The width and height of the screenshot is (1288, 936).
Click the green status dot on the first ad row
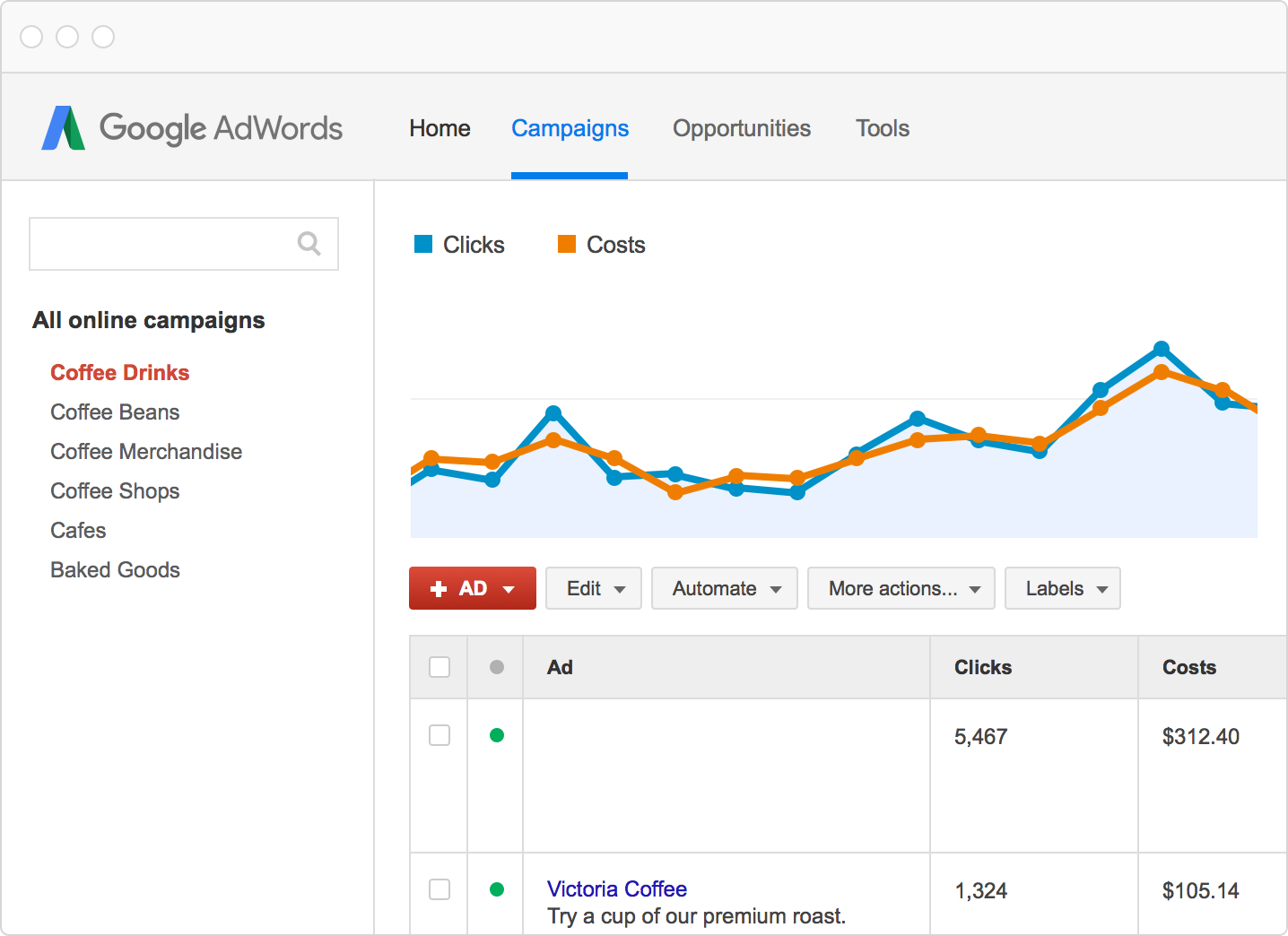(495, 735)
